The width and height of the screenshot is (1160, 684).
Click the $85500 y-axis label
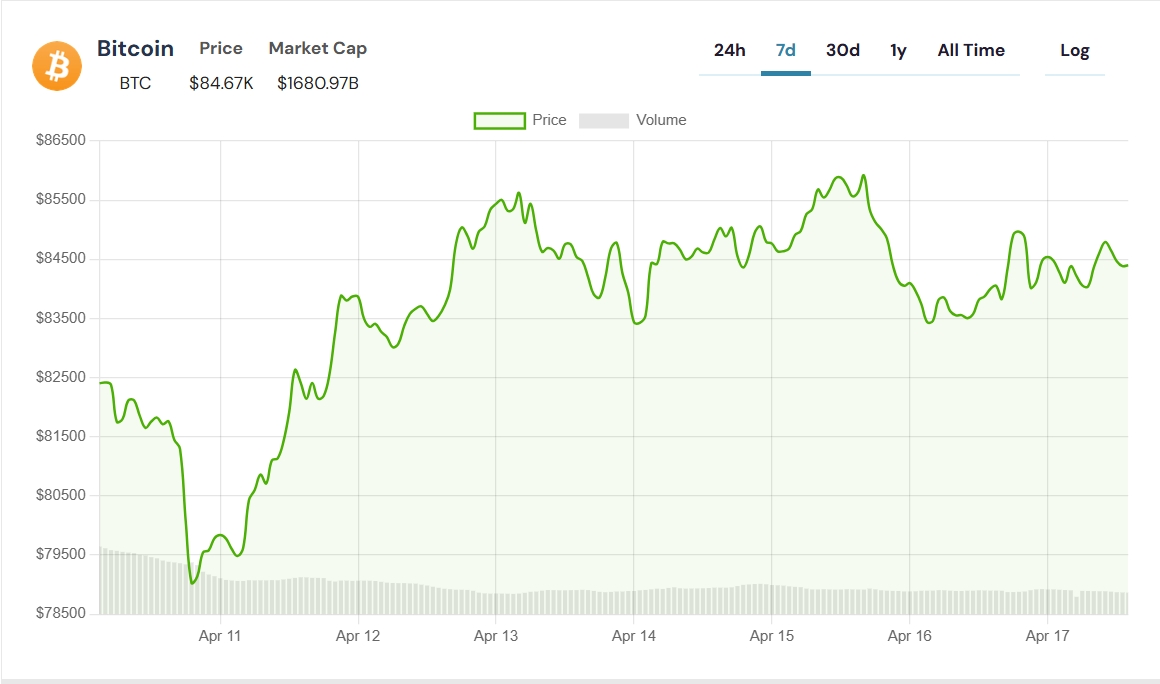tap(61, 199)
